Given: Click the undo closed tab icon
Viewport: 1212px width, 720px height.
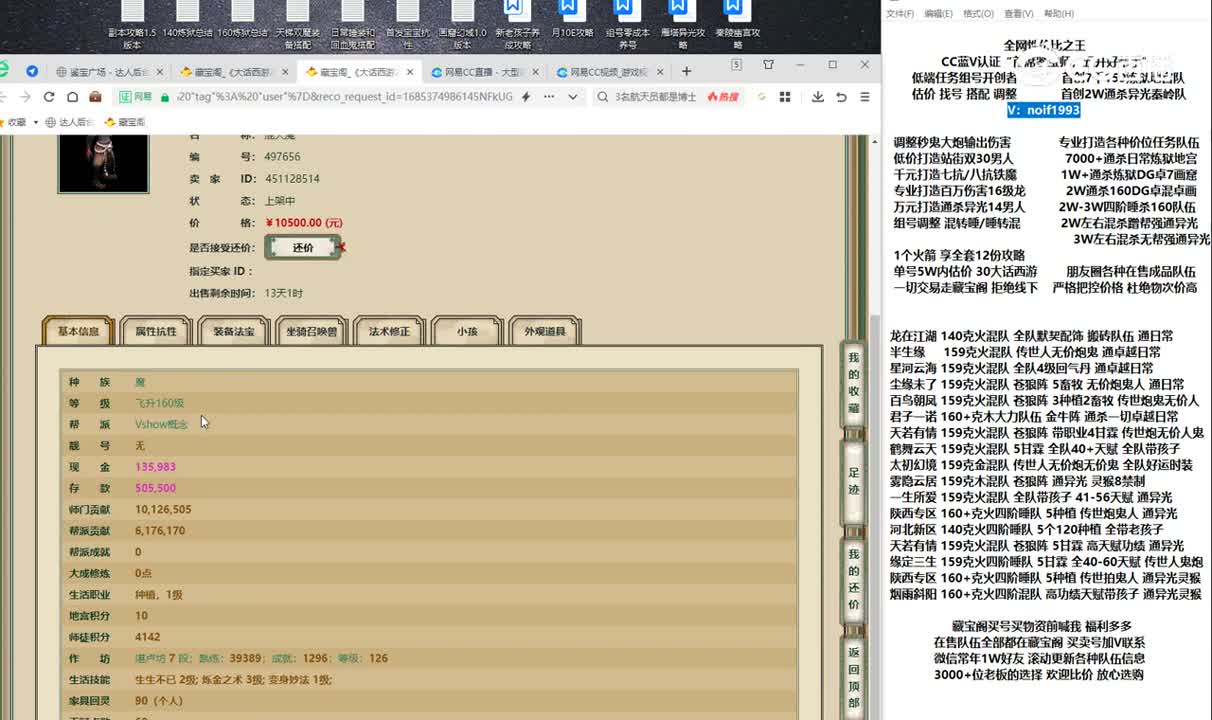Looking at the screenshot, I should tap(841, 97).
